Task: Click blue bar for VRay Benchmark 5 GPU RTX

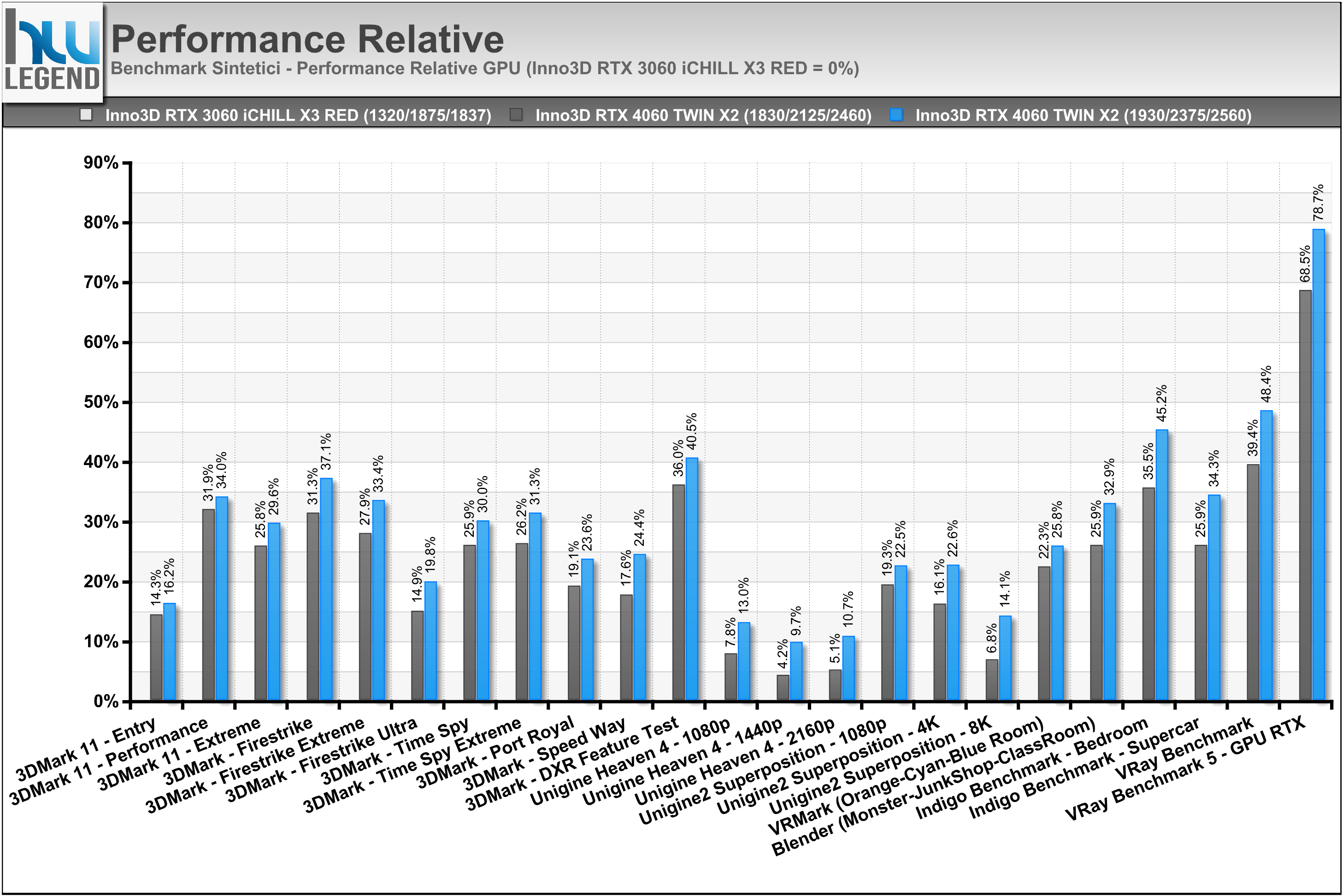Action: click(x=1319, y=465)
